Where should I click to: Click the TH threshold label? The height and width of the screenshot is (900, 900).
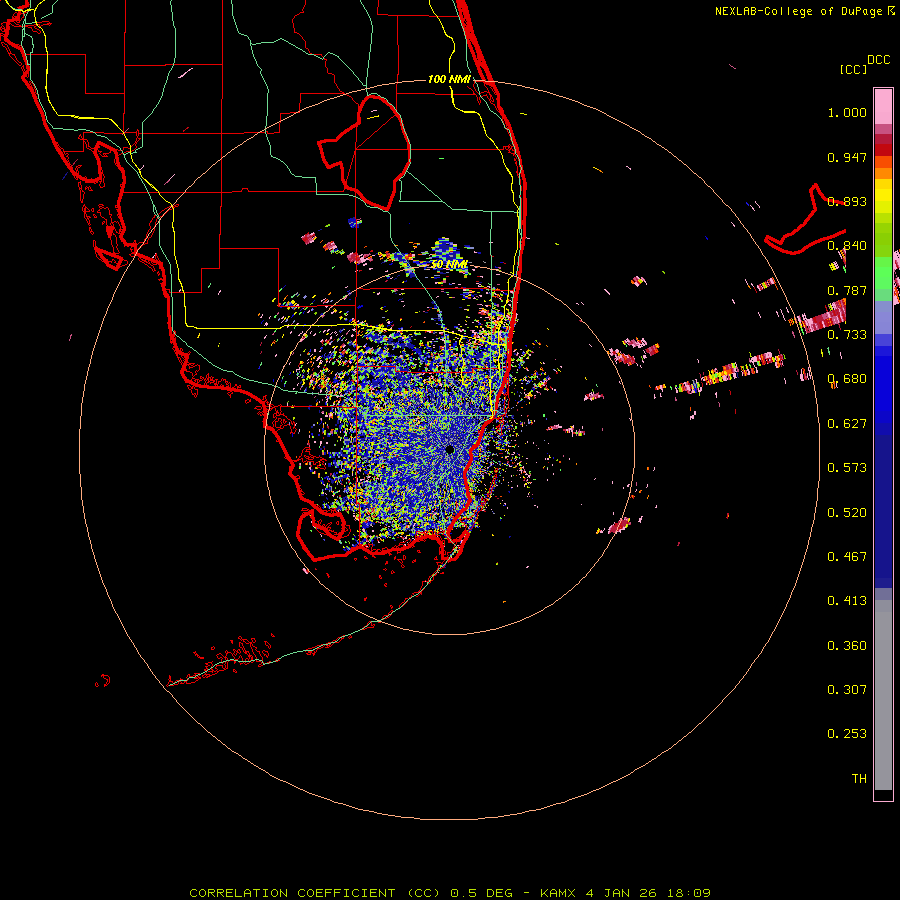[859, 779]
